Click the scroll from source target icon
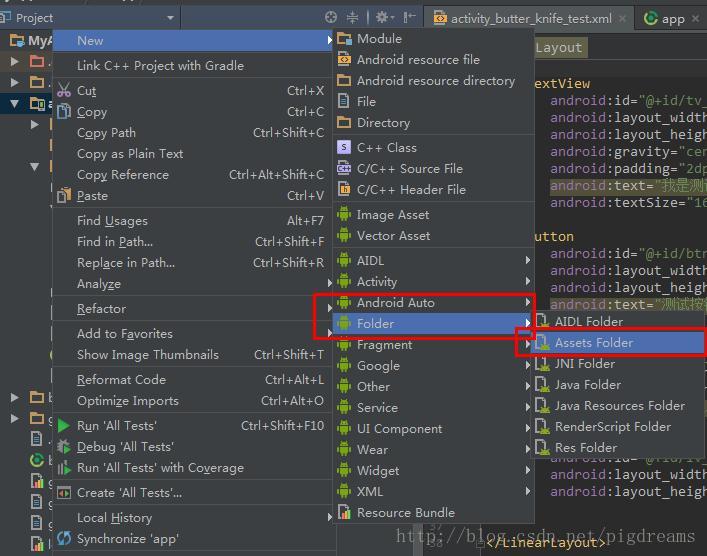707x556 pixels. [x=331, y=17]
